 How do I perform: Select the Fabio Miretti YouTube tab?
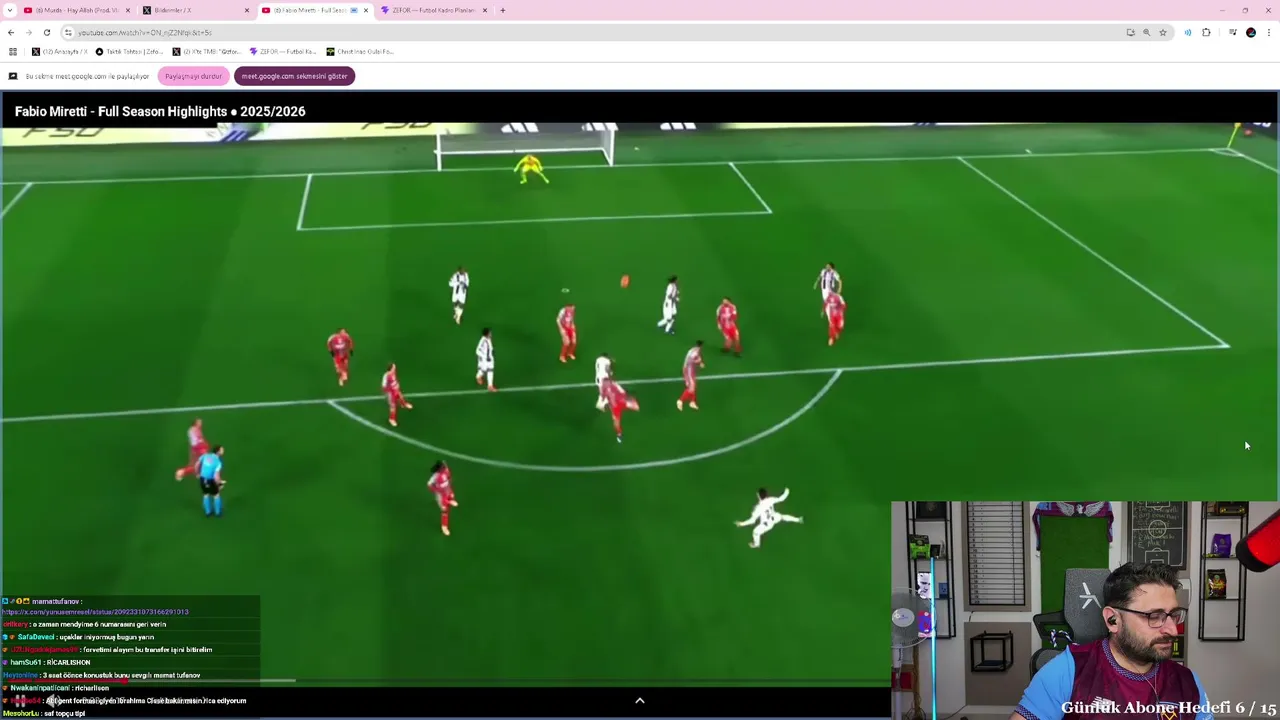pyautogui.click(x=314, y=10)
